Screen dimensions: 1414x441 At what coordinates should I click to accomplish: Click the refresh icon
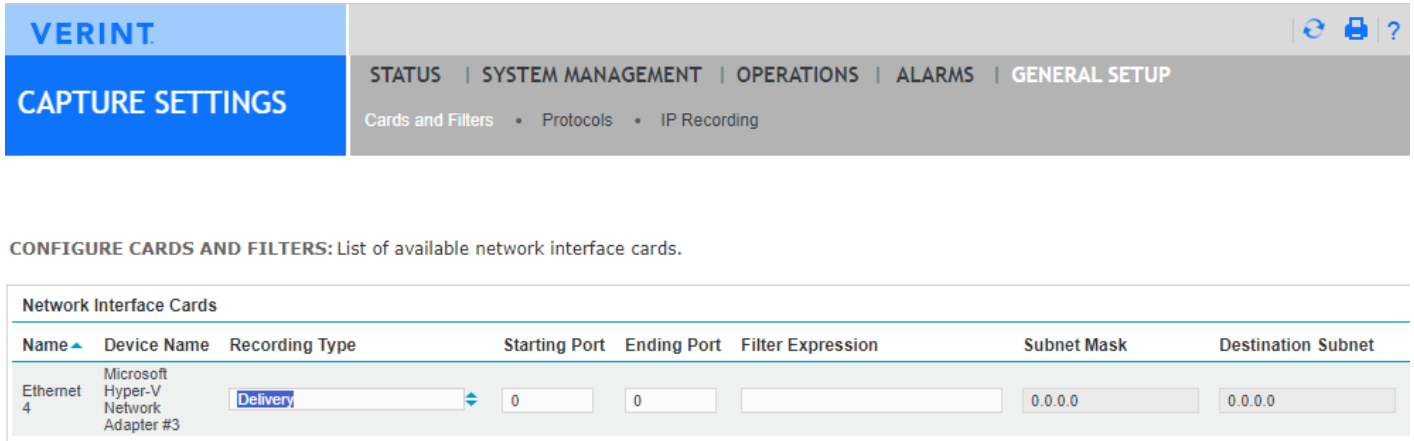[x=1314, y=30]
